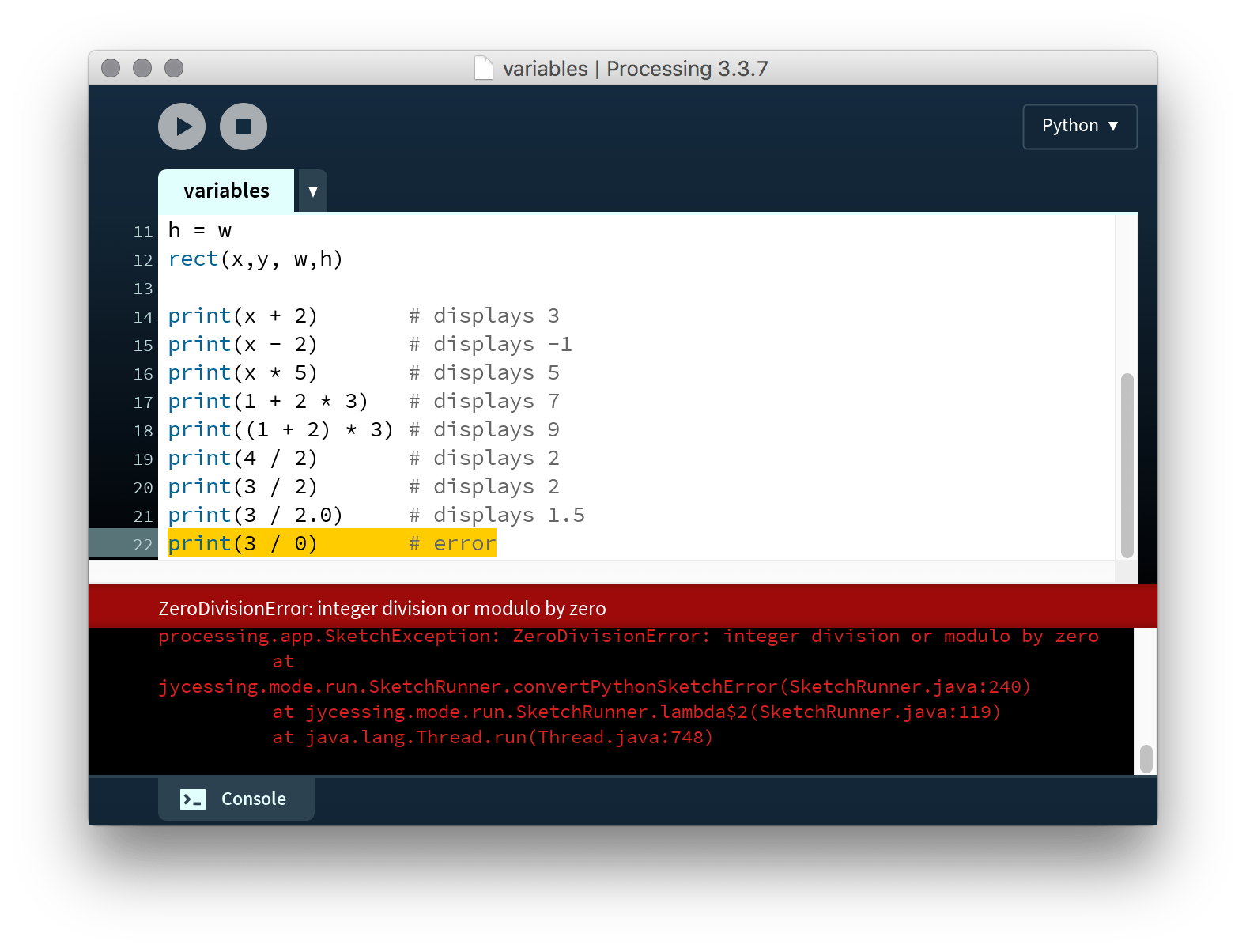The height and width of the screenshot is (952, 1246).
Task: Close the Processing window
Action: [x=111, y=69]
